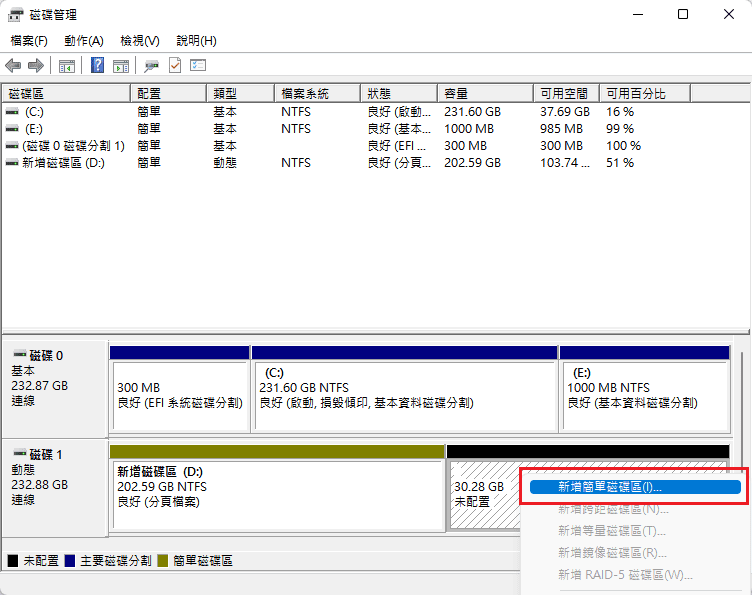Sort by the 狀態 column header
The image size is (752, 595).
click(399, 93)
